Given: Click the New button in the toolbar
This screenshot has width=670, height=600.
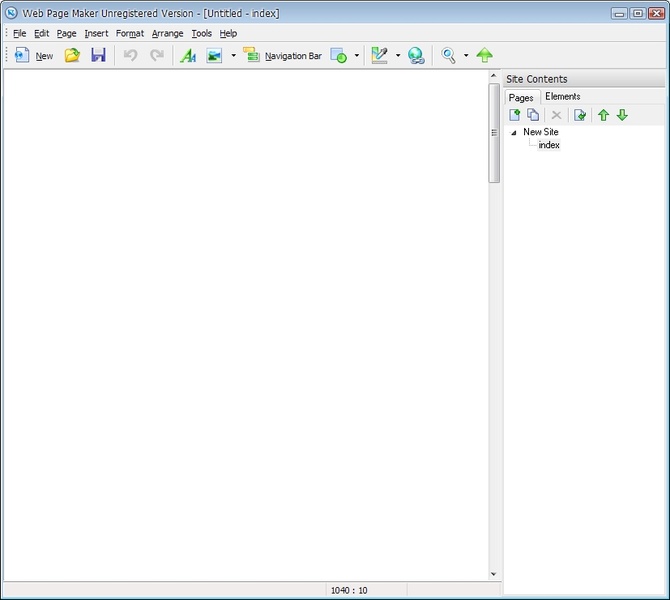Looking at the screenshot, I should 34,56.
